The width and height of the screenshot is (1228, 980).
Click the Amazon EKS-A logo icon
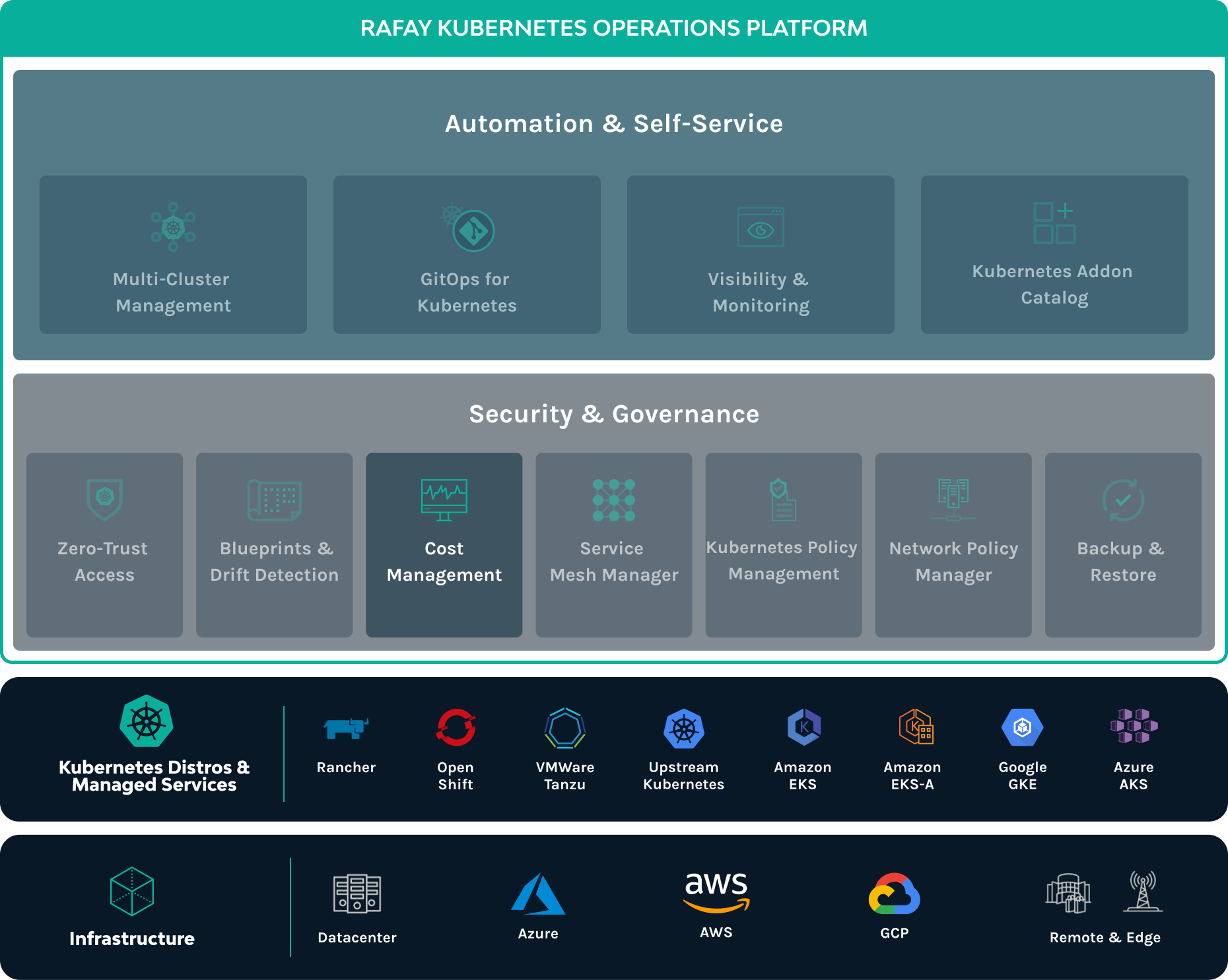[916, 727]
